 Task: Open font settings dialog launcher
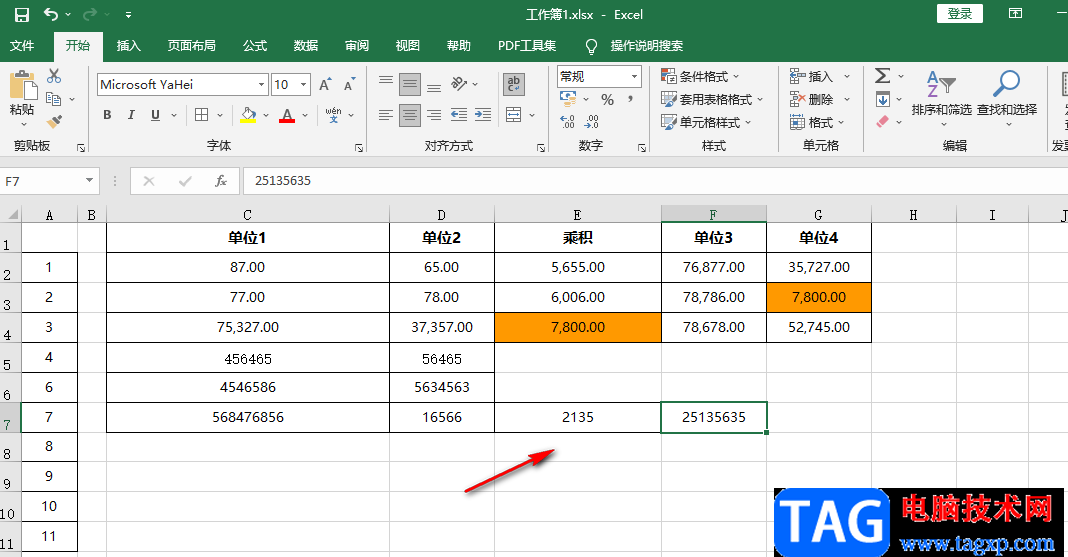(x=359, y=147)
